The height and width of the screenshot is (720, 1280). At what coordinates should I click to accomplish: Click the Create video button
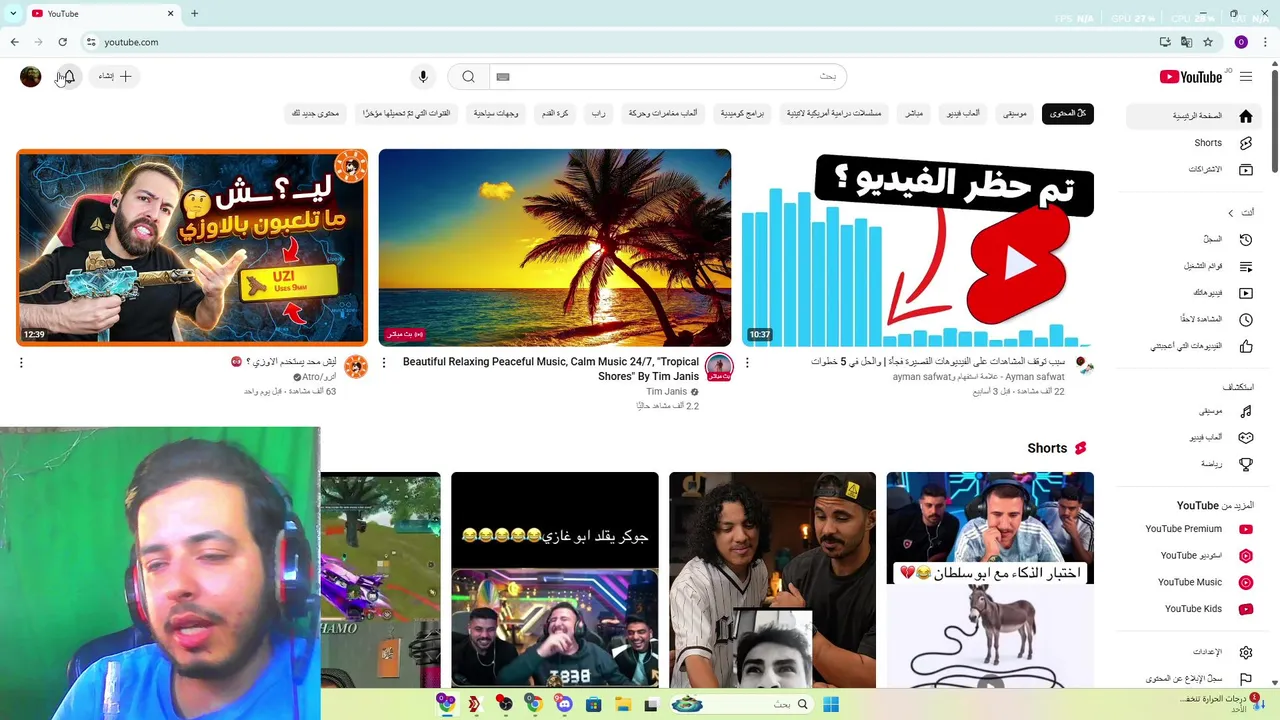pos(114,77)
